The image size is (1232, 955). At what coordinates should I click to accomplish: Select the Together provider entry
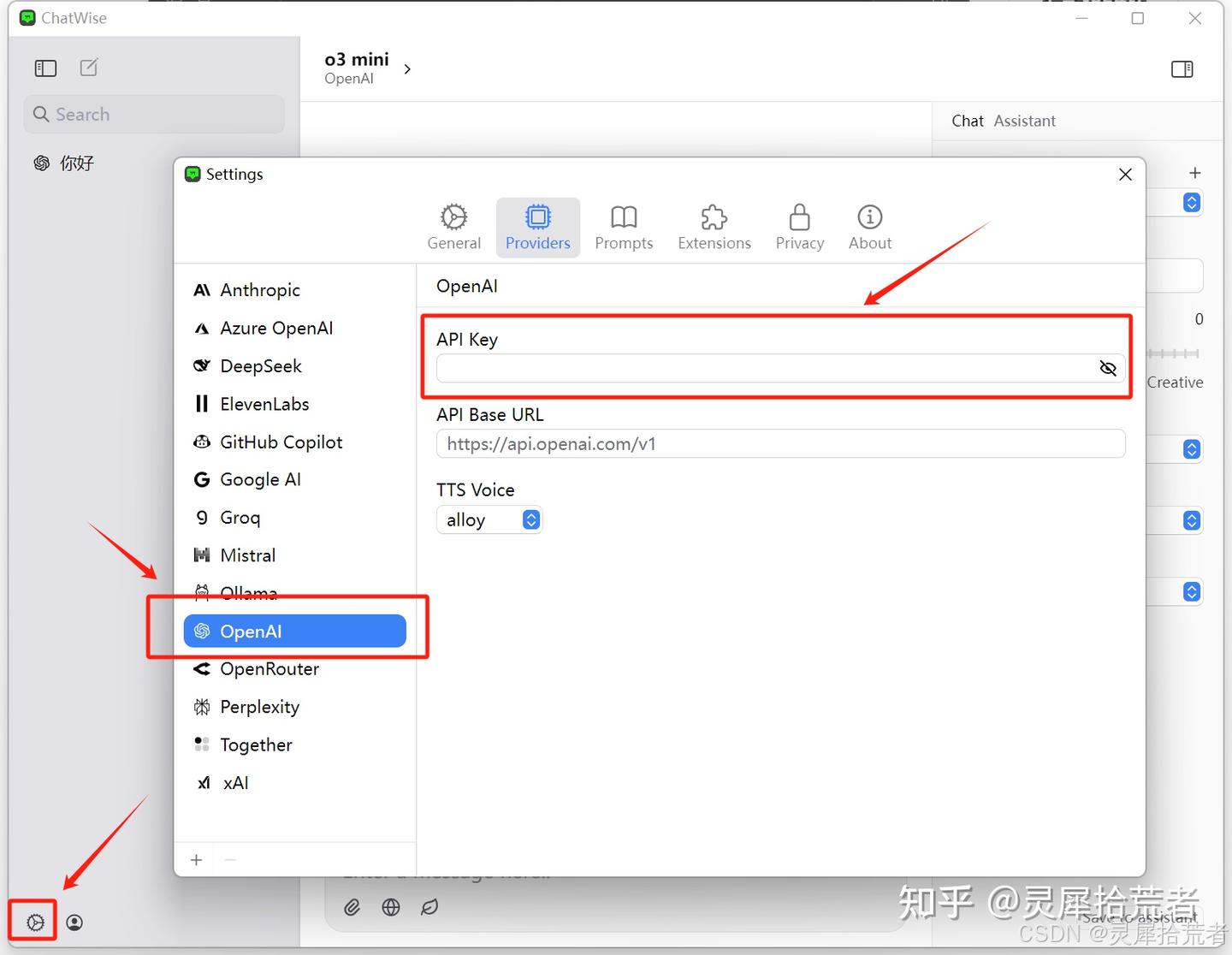tap(256, 744)
